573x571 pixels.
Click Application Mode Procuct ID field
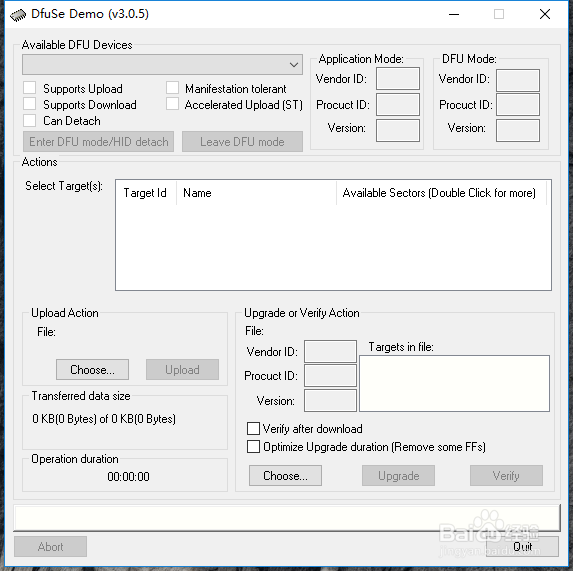coord(398,104)
